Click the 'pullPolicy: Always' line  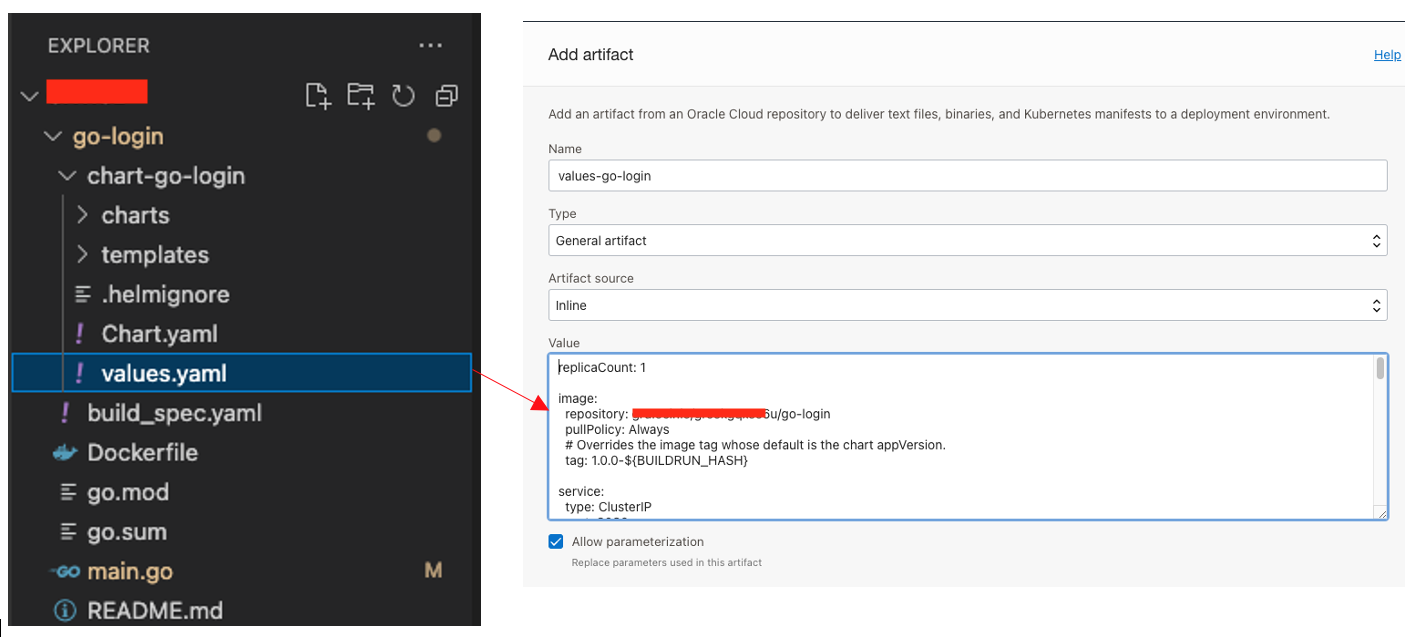point(617,430)
